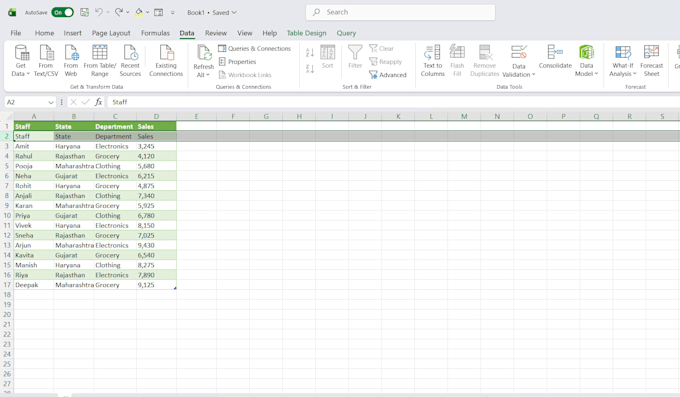The image size is (680, 397).
Task: Switch to the Table Design tab
Action: [306, 33]
